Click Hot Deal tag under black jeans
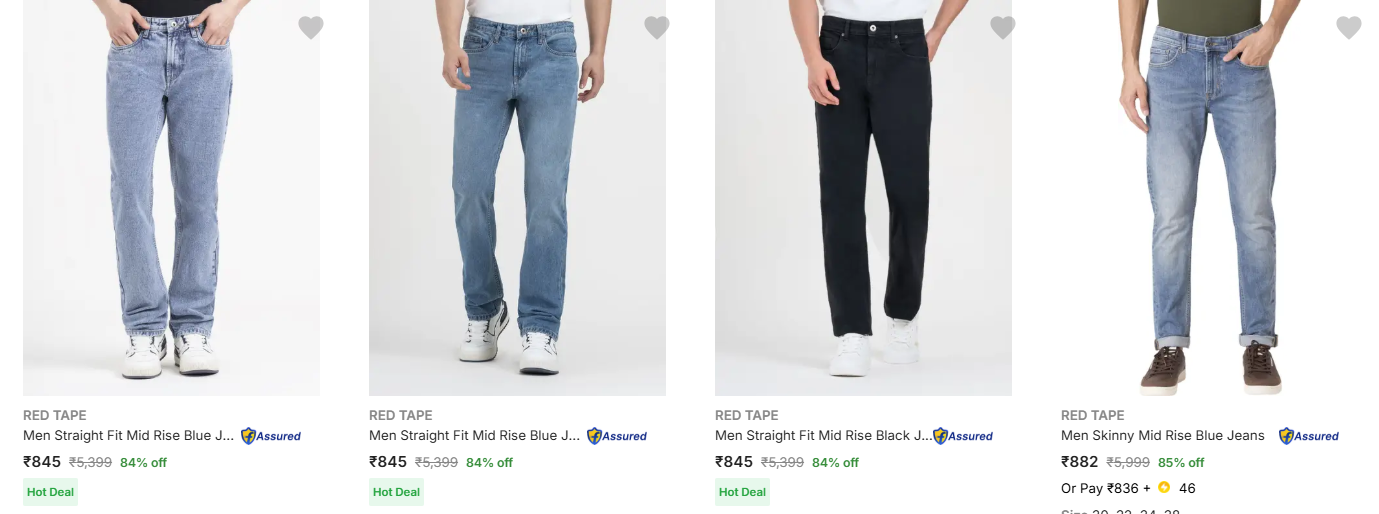Image resolution: width=1379 pixels, height=514 pixels. pyautogui.click(x=742, y=492)
